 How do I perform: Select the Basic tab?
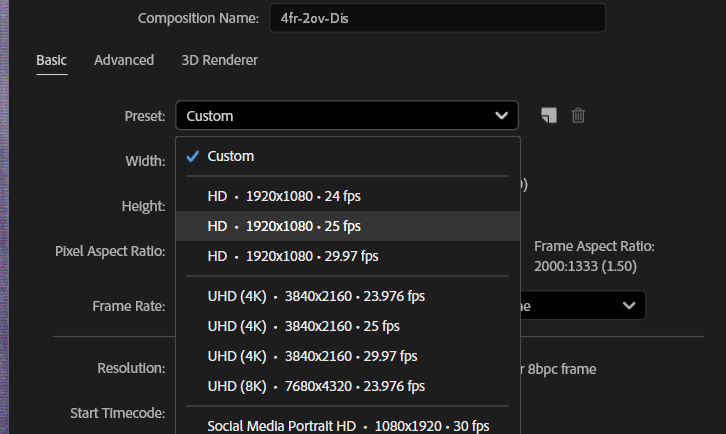(x=51, y=60)
